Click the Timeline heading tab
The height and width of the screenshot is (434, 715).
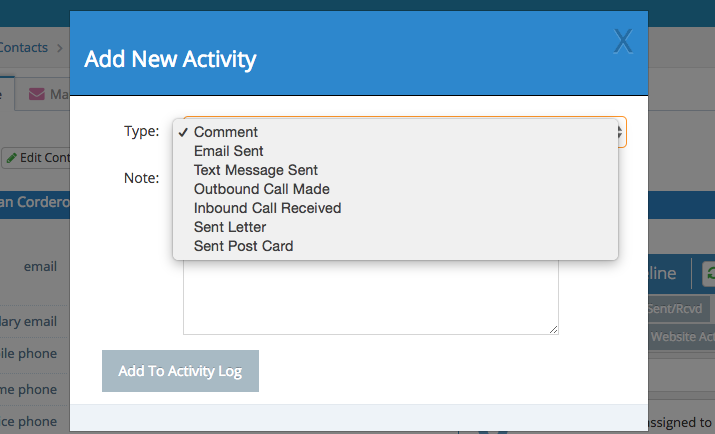pos(663,274)
